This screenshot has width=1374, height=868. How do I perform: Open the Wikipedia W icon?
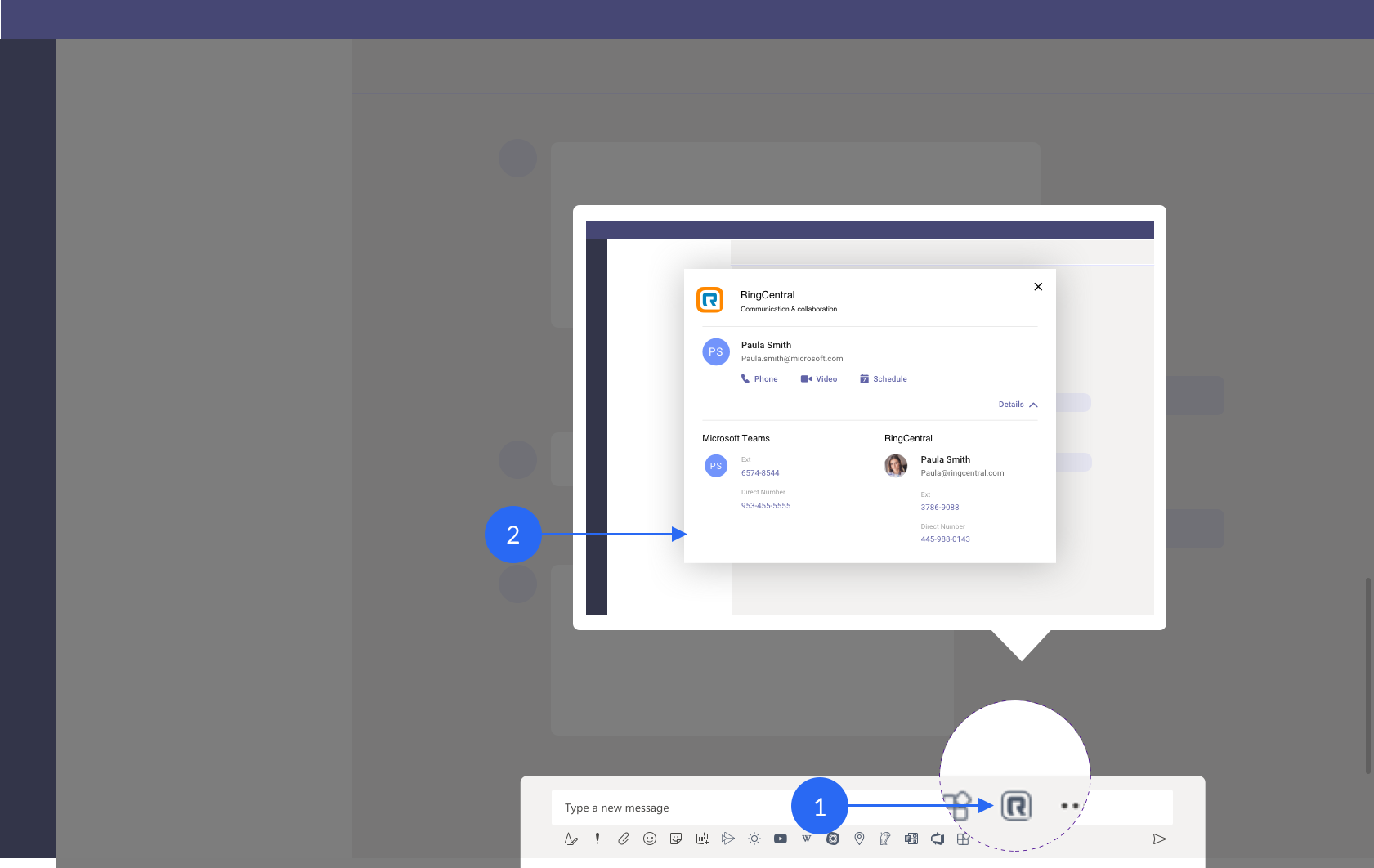click(807, 839)
